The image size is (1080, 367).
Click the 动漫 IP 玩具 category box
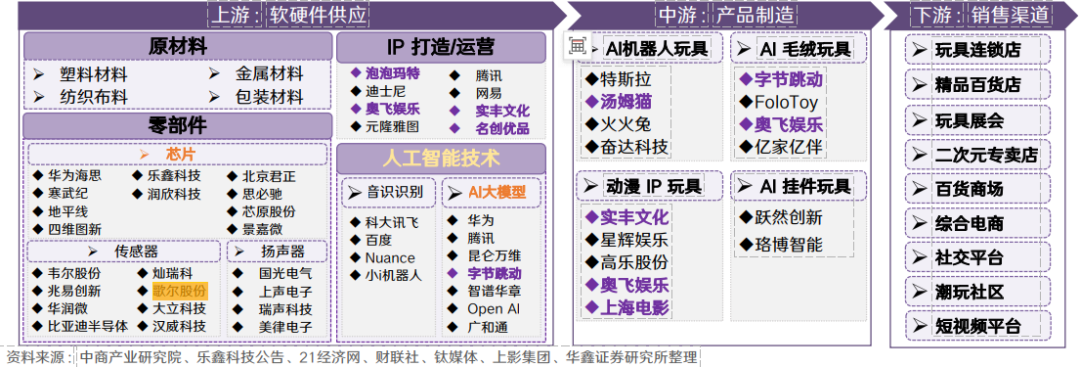tap(650, 186)
